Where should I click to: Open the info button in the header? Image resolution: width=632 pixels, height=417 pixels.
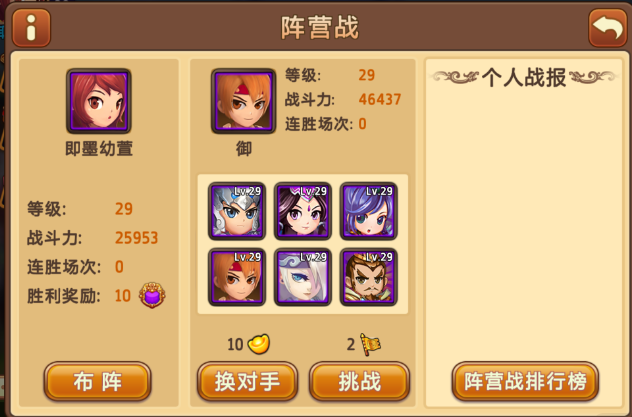coord(31,28)
